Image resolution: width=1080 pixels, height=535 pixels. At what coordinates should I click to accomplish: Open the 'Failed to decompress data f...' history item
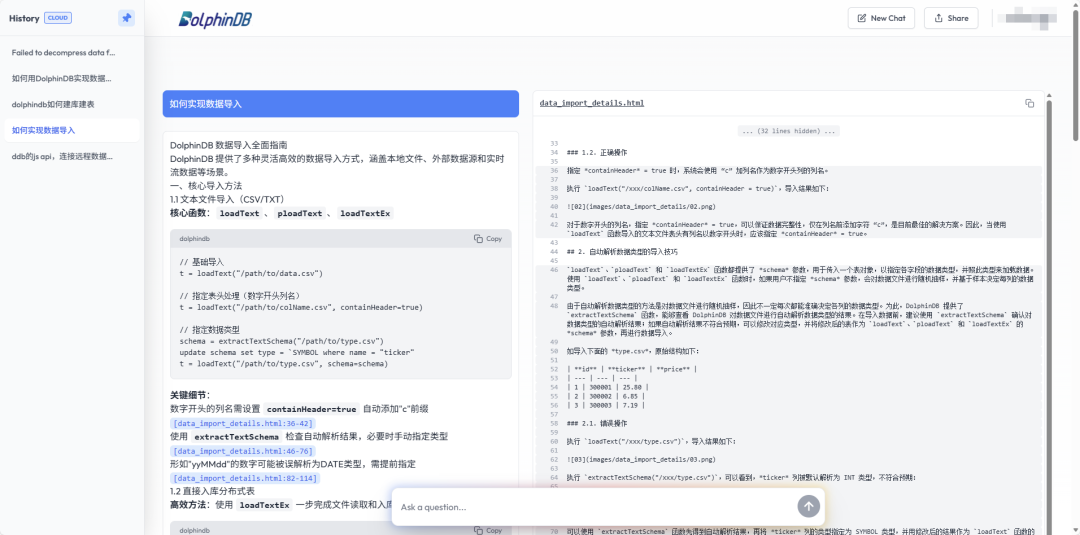[x=72, y=52]
